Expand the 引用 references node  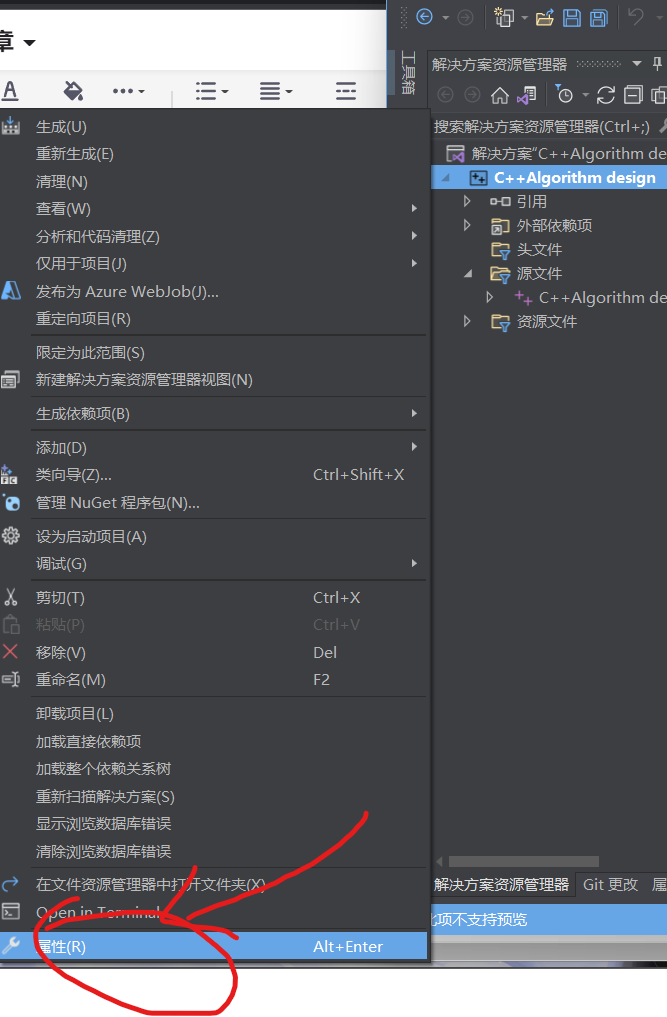[467, 201]
